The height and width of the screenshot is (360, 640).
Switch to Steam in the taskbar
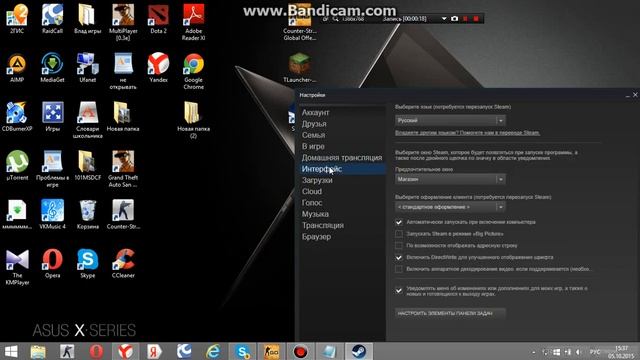[x=359, y=351]
